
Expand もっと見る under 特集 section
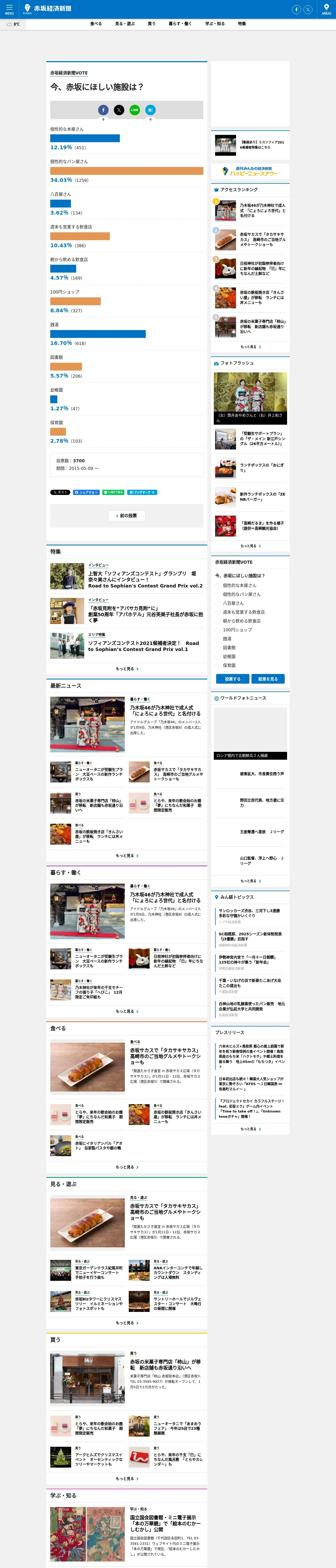tap(127, 669)
